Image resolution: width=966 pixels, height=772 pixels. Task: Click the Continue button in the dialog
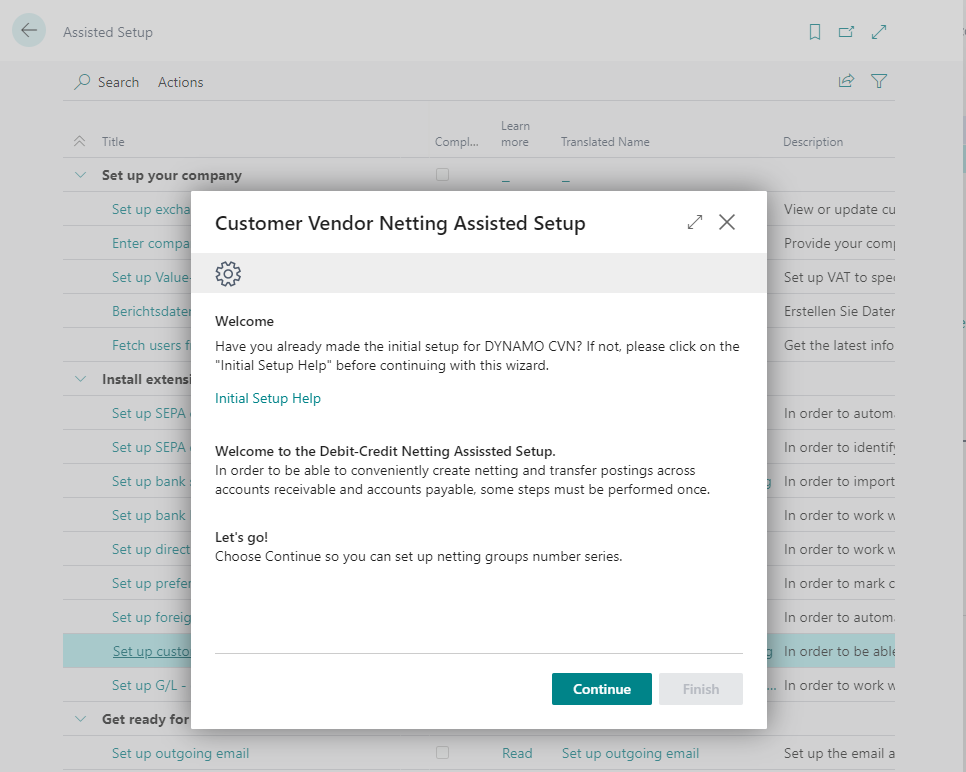pos(601,688)
